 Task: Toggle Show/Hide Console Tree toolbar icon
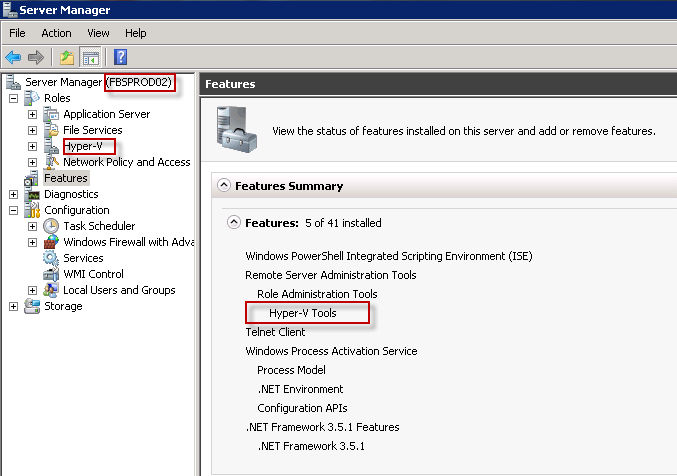click(x=90, y=57)
